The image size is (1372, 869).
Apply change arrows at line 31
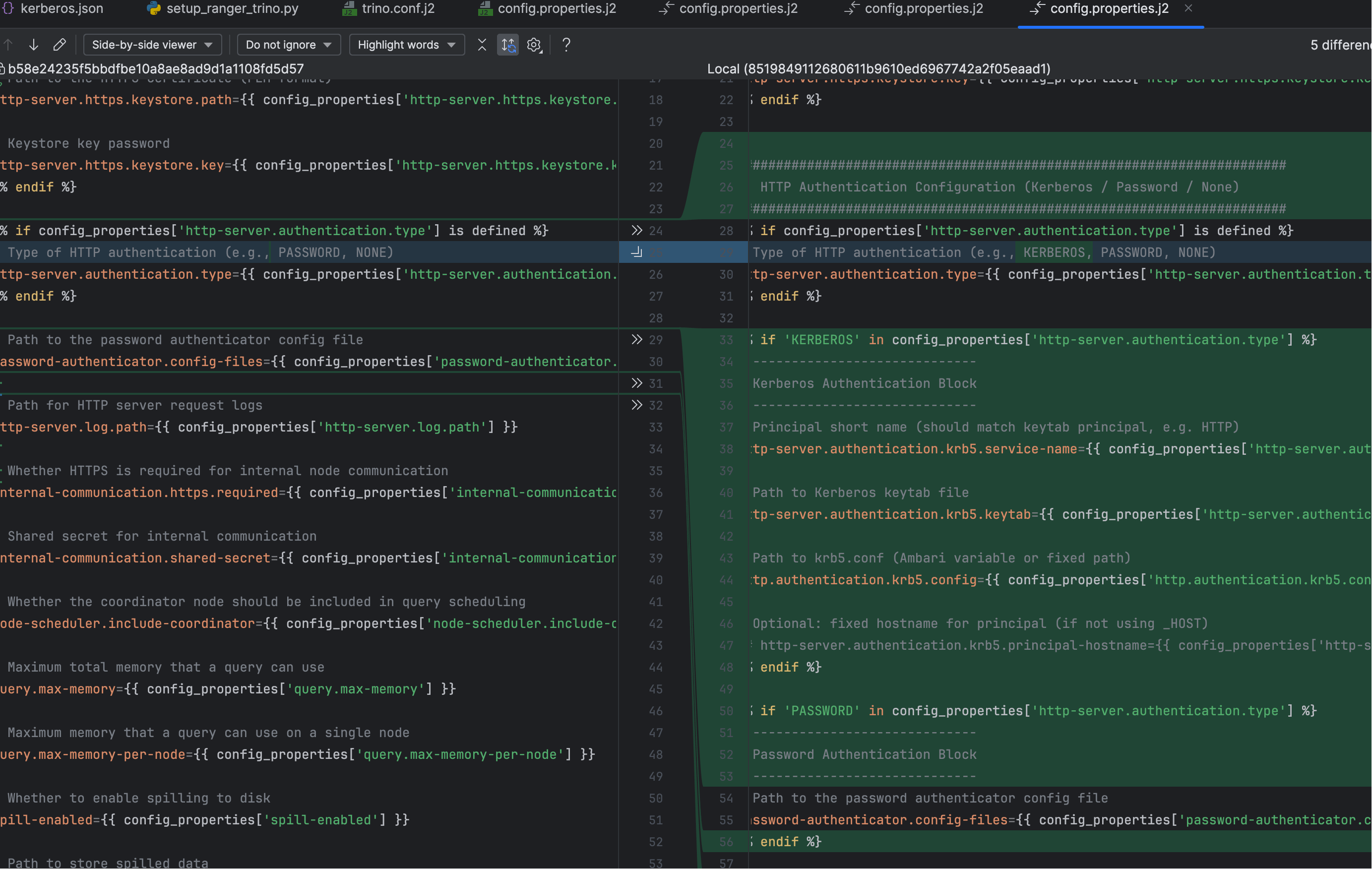point(636,383)
